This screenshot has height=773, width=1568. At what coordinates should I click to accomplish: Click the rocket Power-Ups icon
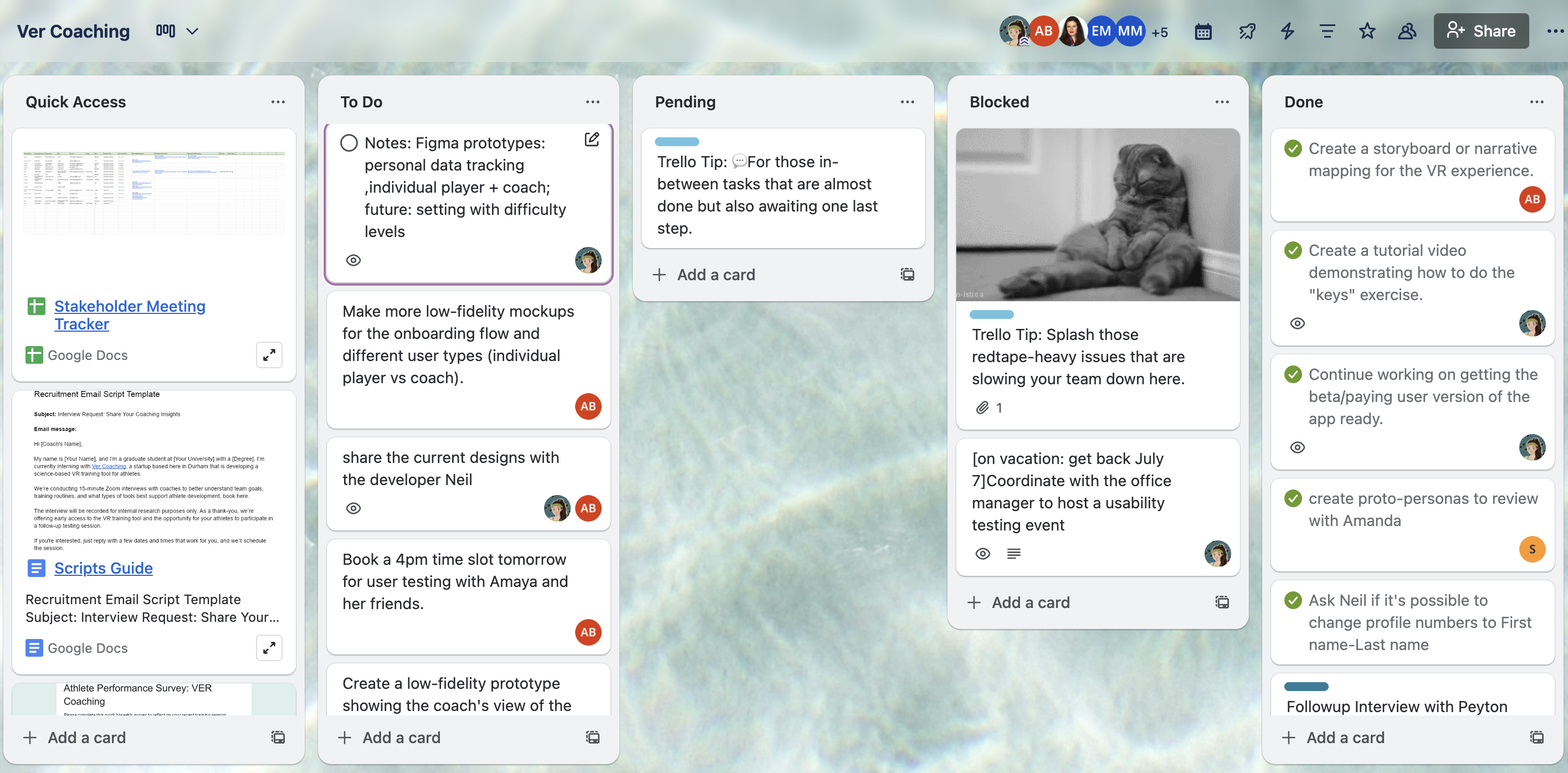click(1247, 31)
